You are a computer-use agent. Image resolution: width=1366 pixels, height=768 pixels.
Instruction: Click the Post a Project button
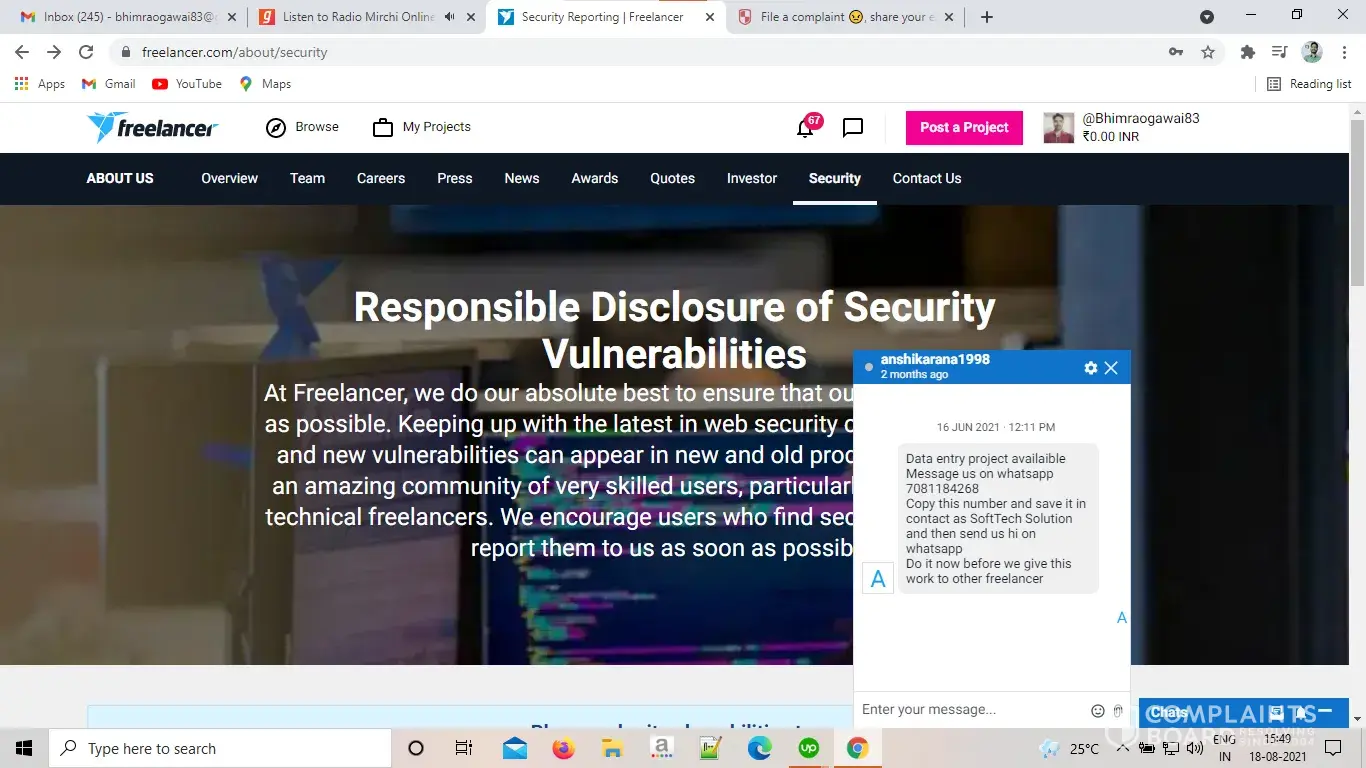964,127
